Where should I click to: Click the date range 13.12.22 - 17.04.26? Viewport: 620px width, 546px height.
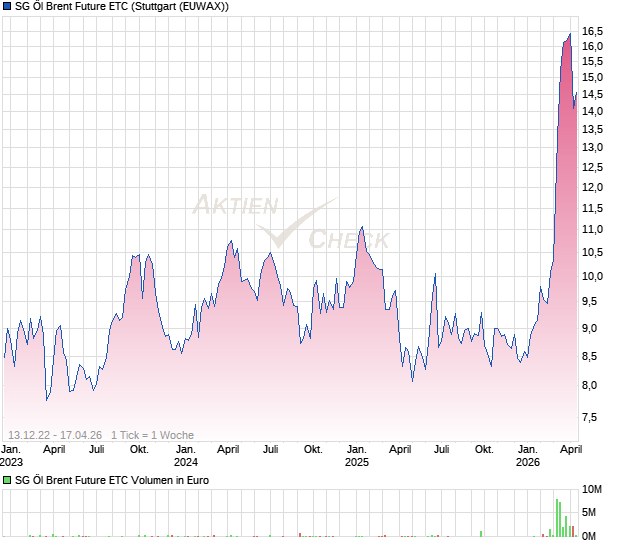tap(56, 435)
